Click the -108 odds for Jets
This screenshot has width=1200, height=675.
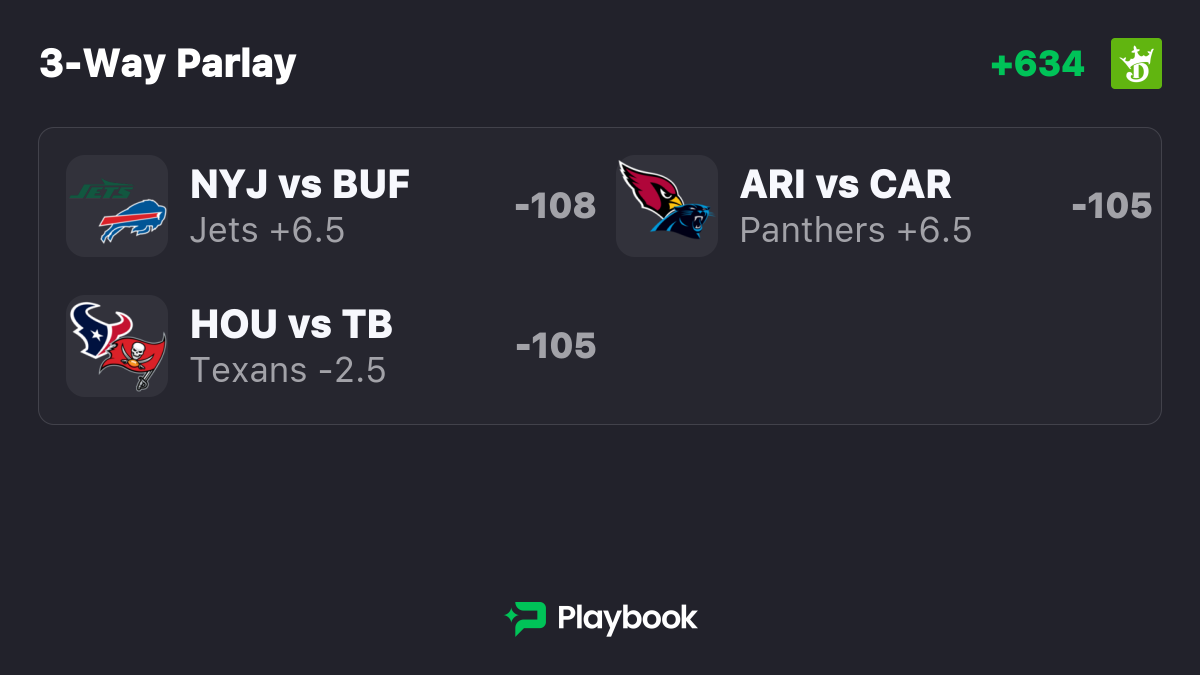[x=555, y=206]
